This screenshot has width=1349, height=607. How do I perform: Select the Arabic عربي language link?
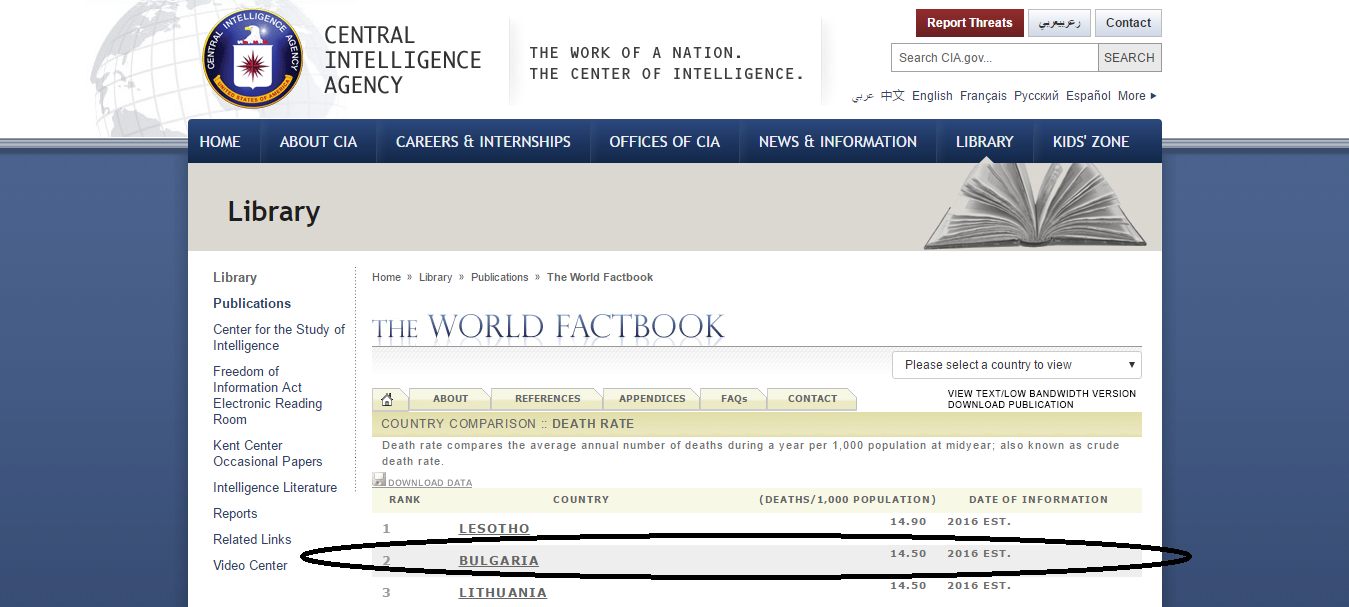tap(862, 96)
